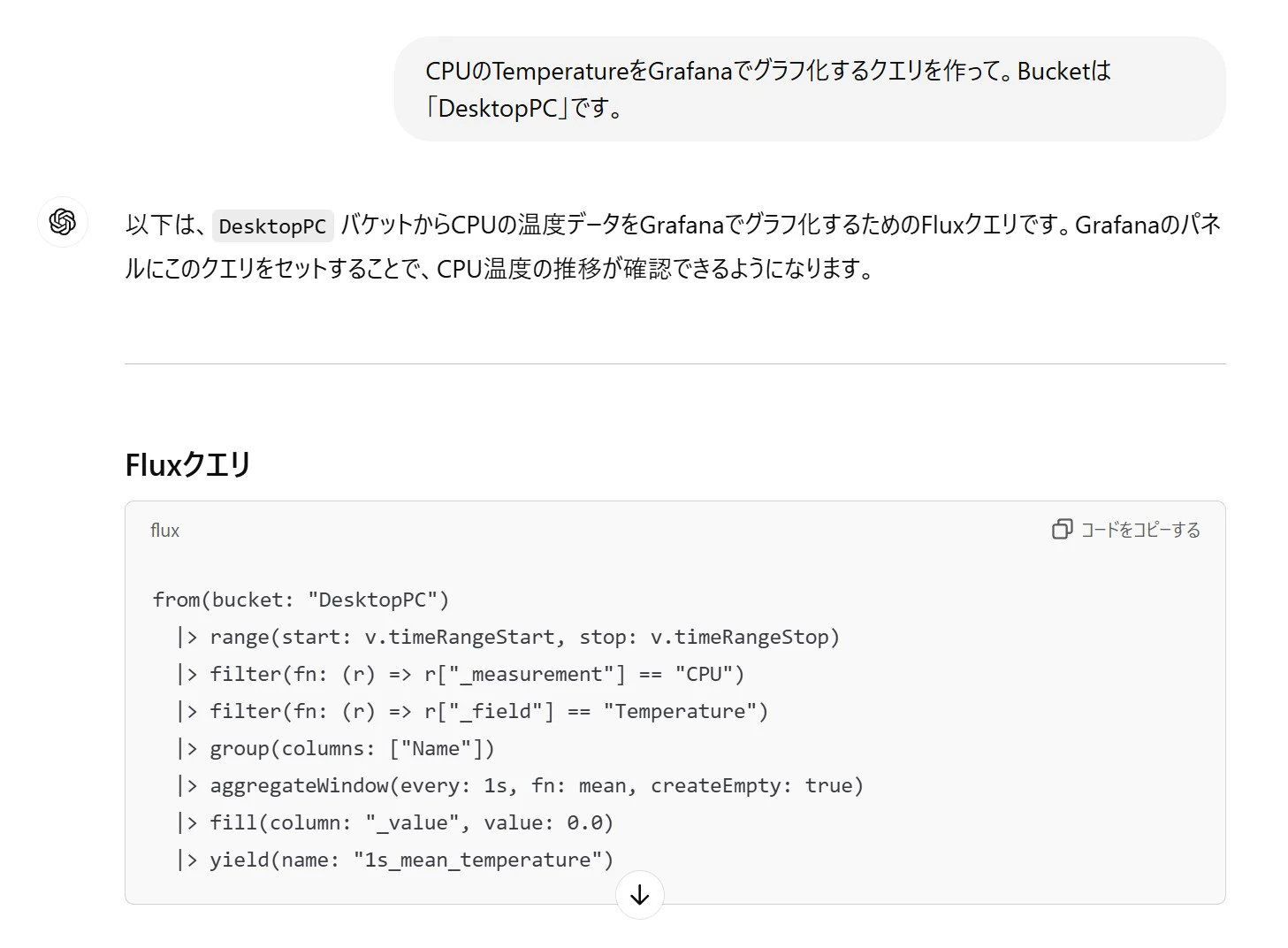Click the scroll-to-bottom down arrow button
Image resolution: width=1288 pixels, height=948 pixels.
point(639,895)
